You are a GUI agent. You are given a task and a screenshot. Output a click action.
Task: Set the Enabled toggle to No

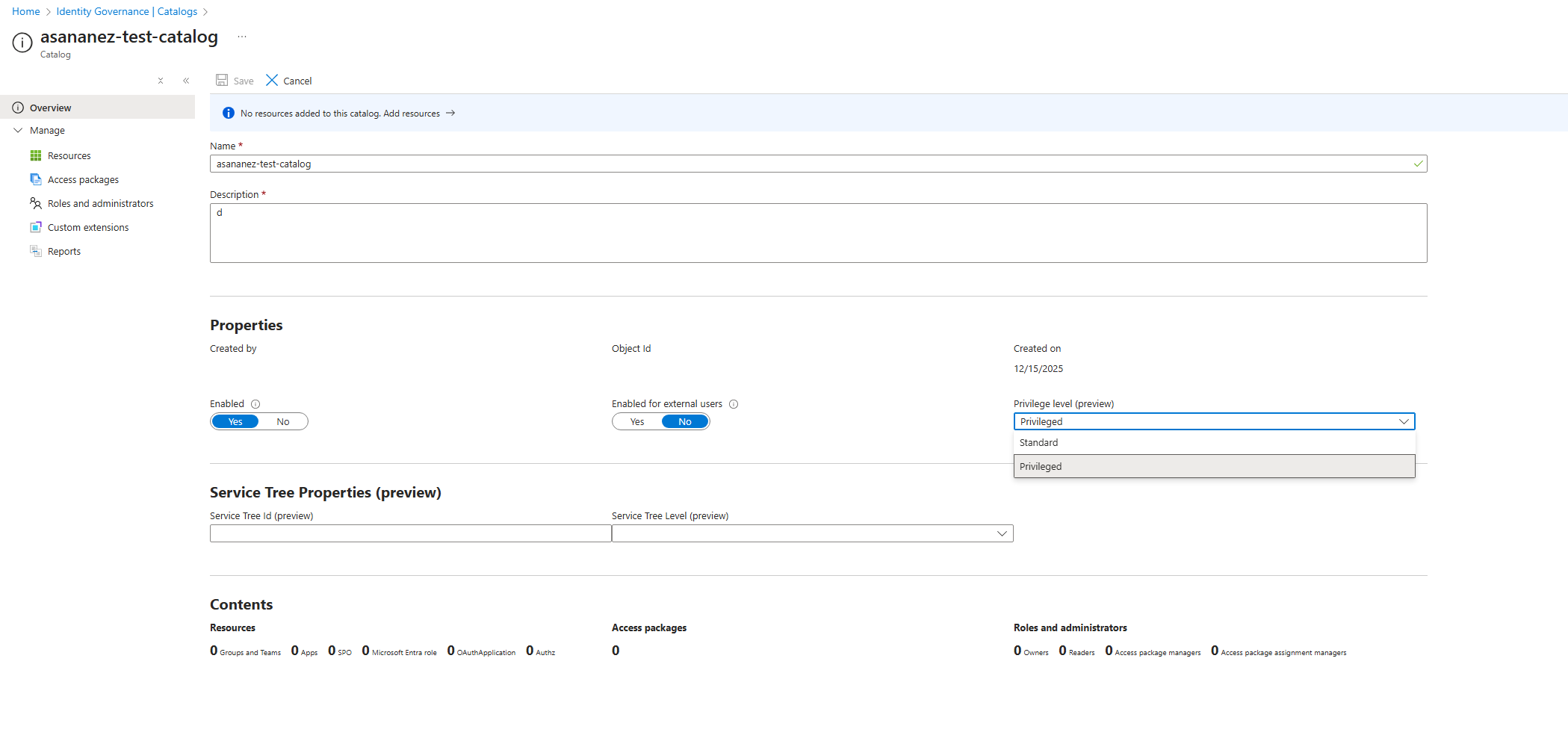click(x=282, y=421)
